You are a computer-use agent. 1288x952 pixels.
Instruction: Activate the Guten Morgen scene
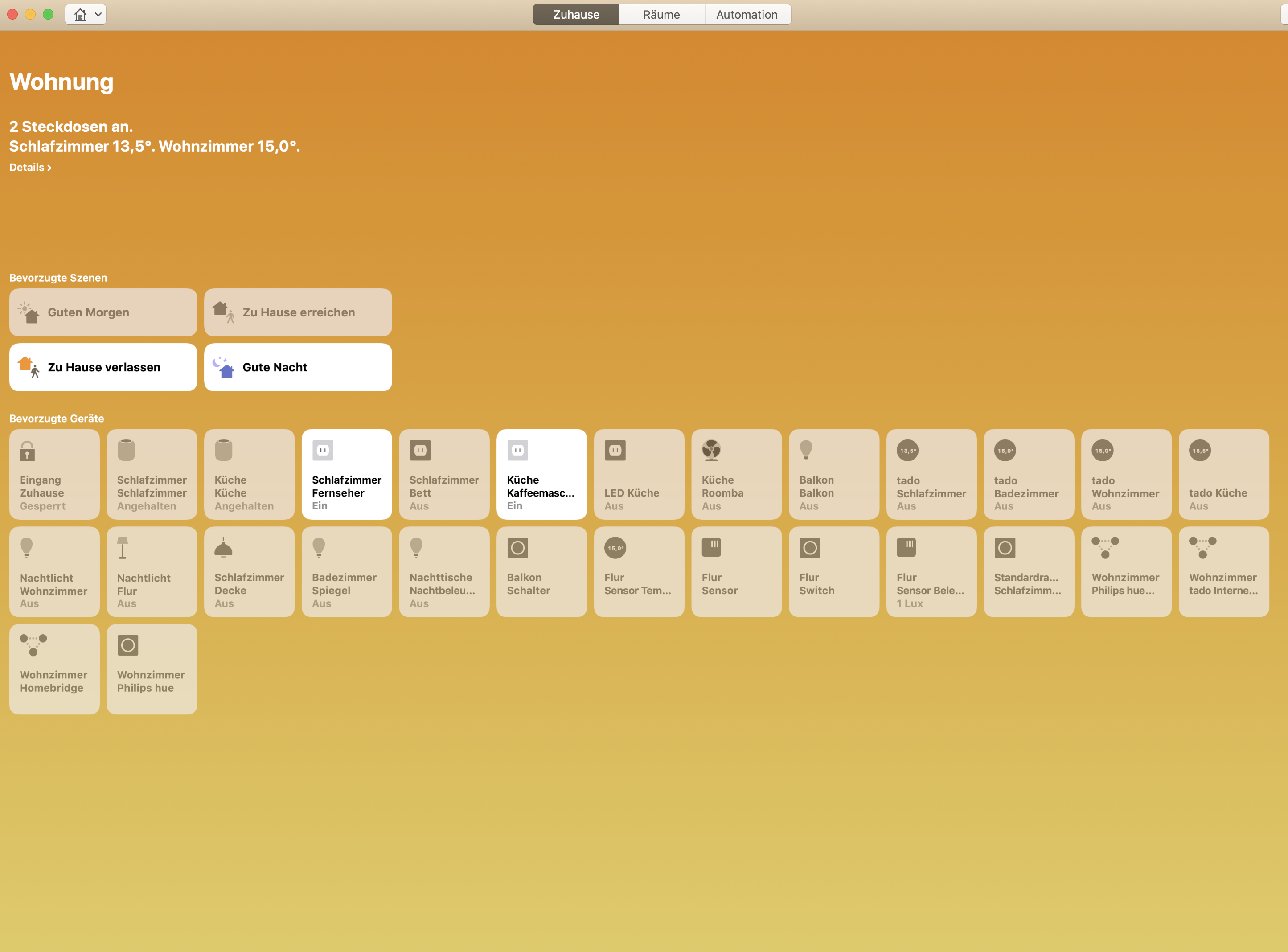[103, 312]
